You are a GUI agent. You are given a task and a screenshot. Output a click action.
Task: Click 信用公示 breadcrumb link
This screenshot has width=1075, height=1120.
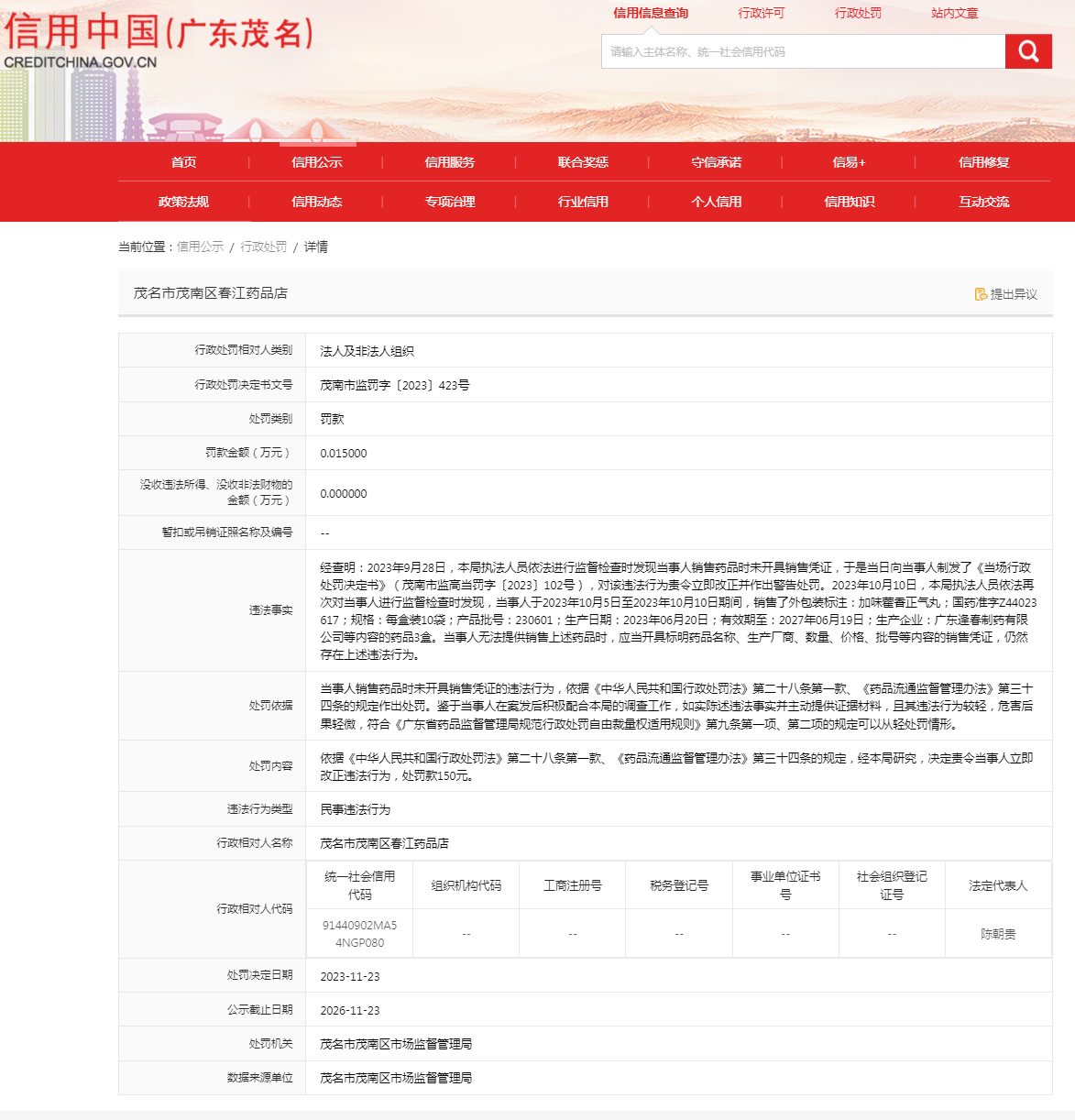(200, 247)
